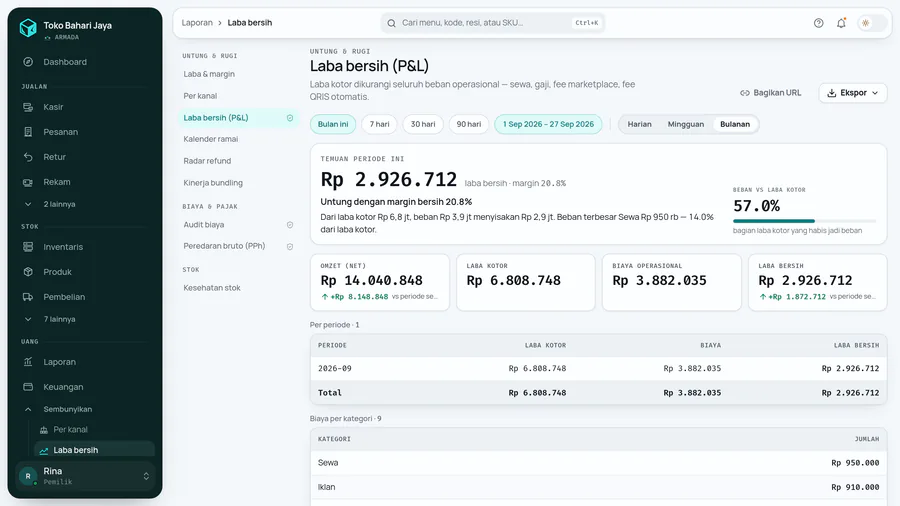Click the Rekam camera icon
This screenshot has height=506, width=900.
[28, 182]
